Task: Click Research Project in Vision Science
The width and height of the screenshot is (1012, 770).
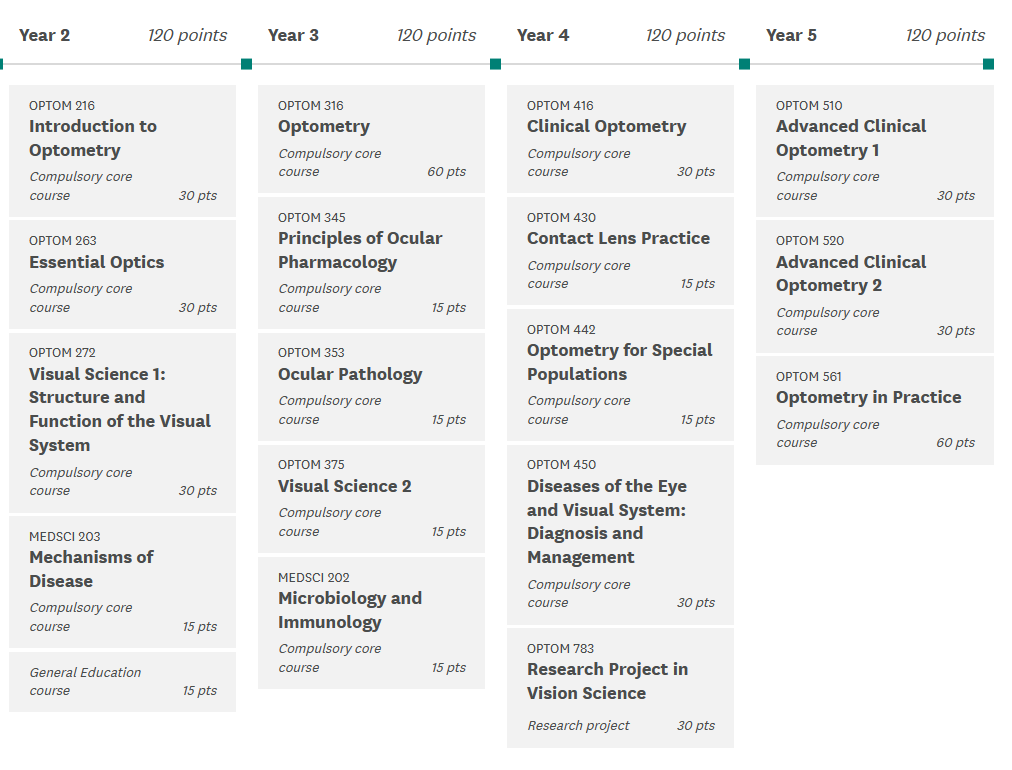Action: tap(620, 687)
